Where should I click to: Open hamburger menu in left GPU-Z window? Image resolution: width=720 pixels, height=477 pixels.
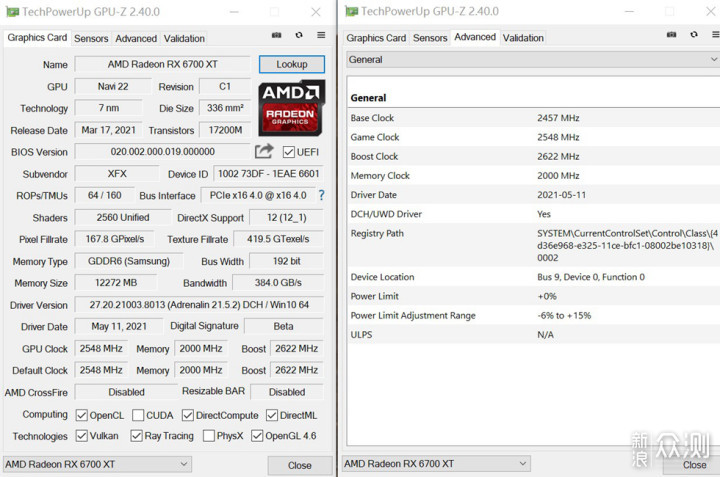pyautogui.click(x=321, y=35)
